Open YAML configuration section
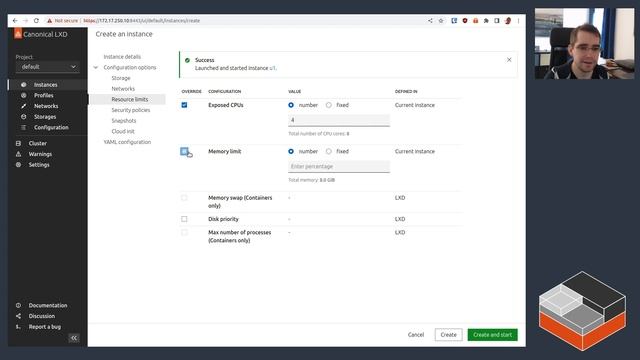This screenshot has width=640, height=360. pos(127,142)
